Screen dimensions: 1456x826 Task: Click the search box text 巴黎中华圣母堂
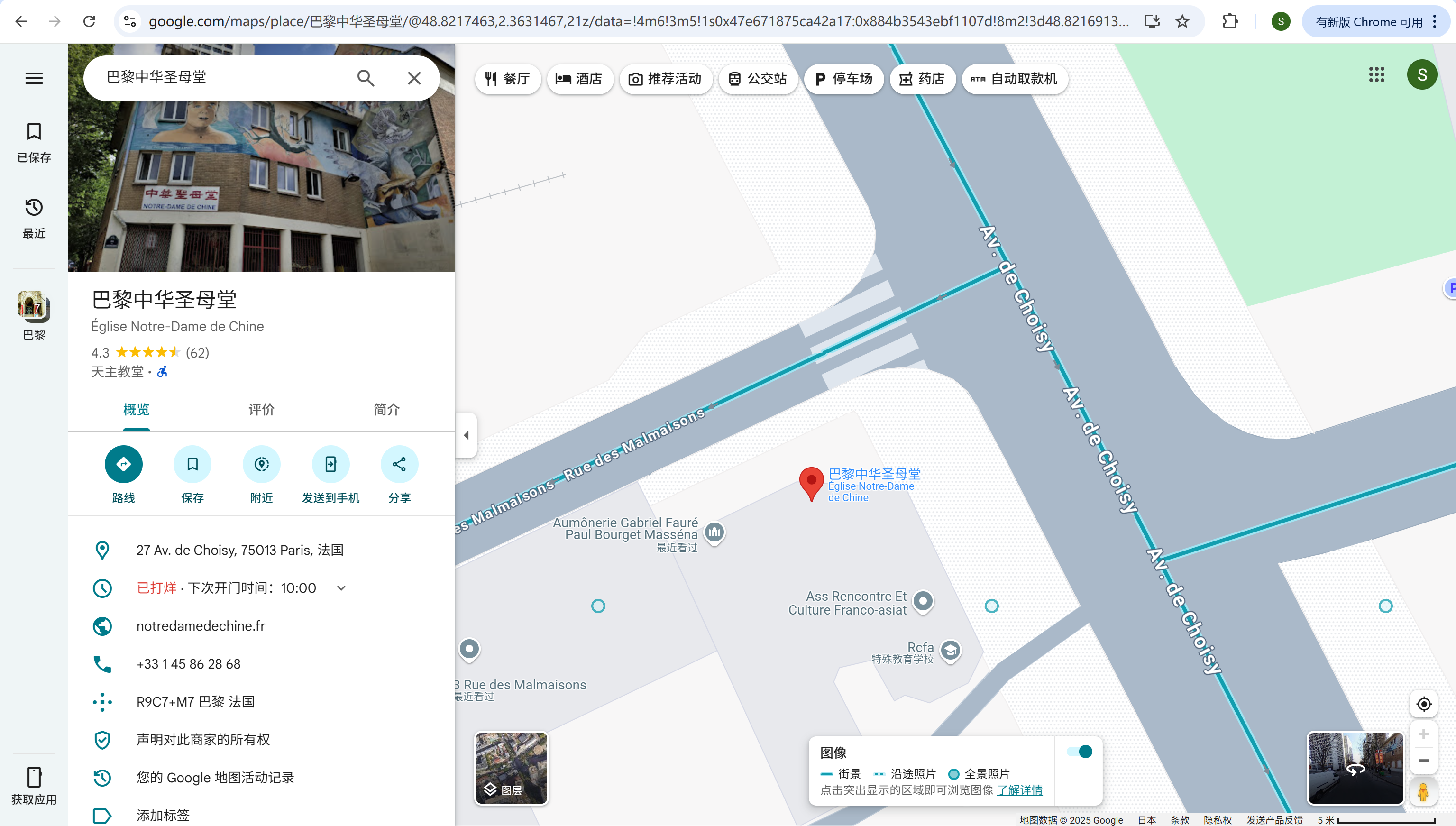(x=156, y=77)
